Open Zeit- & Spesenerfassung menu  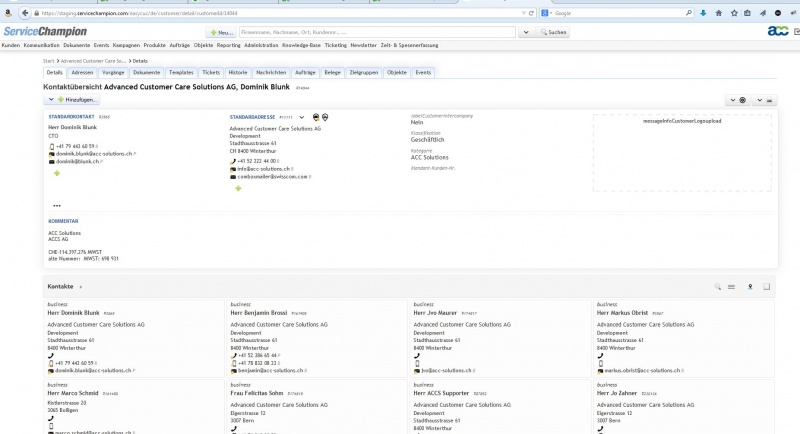(x=409, y=45)
